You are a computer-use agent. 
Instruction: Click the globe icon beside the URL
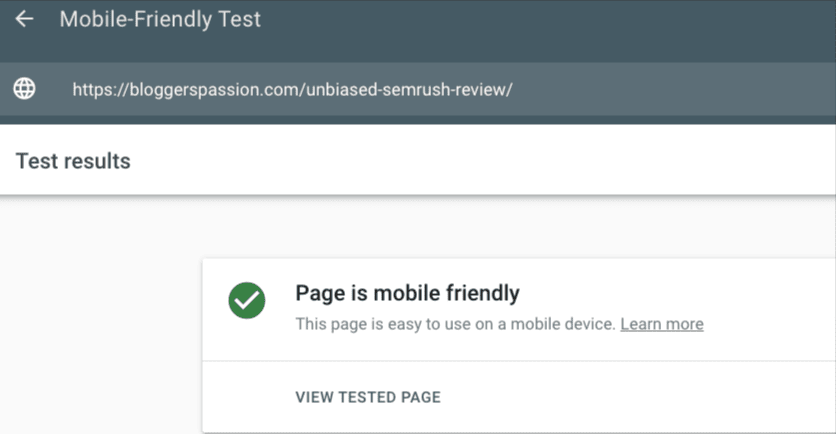[x=25, y=89]
